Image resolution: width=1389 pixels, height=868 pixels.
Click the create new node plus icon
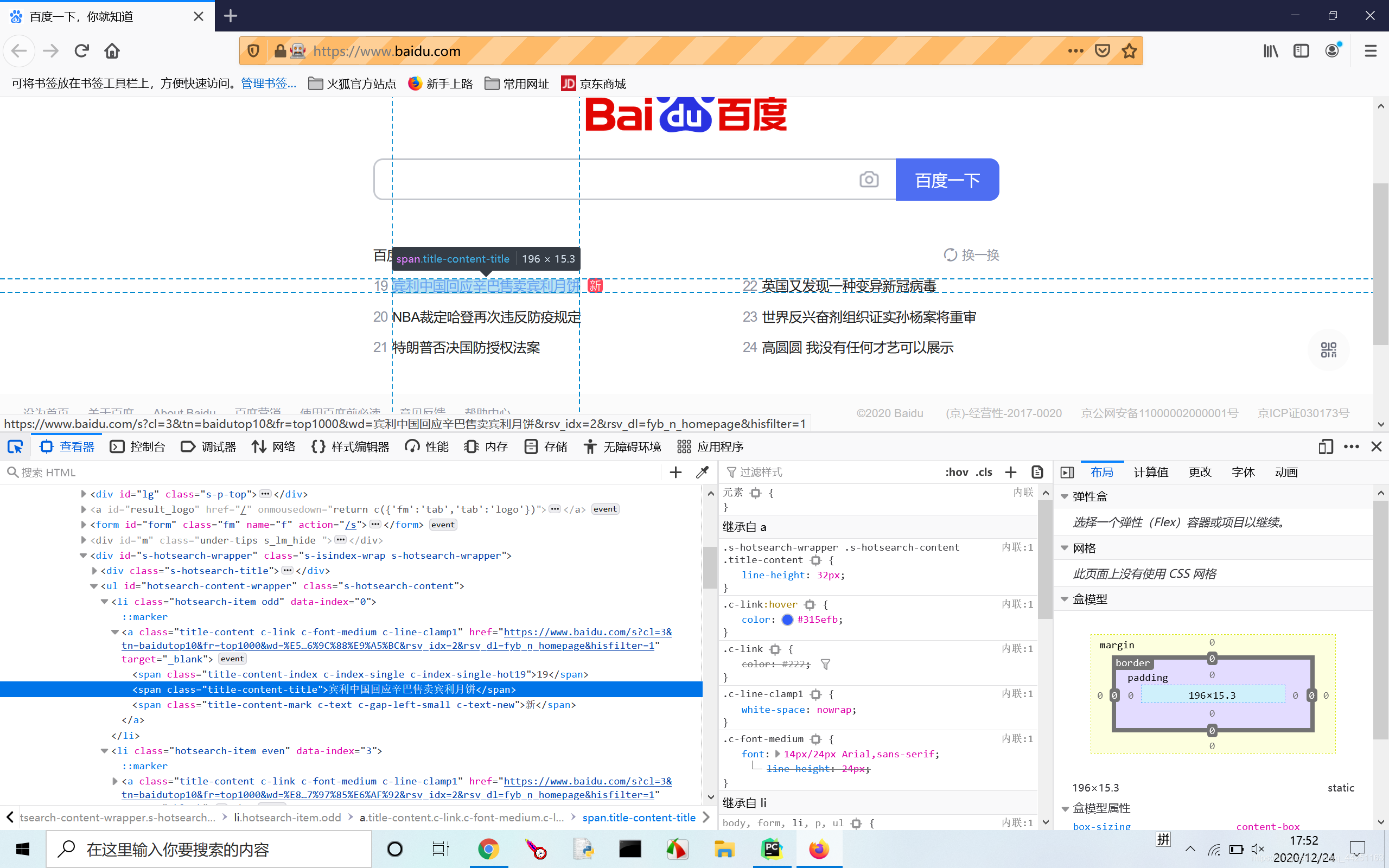tap(676, 473)
